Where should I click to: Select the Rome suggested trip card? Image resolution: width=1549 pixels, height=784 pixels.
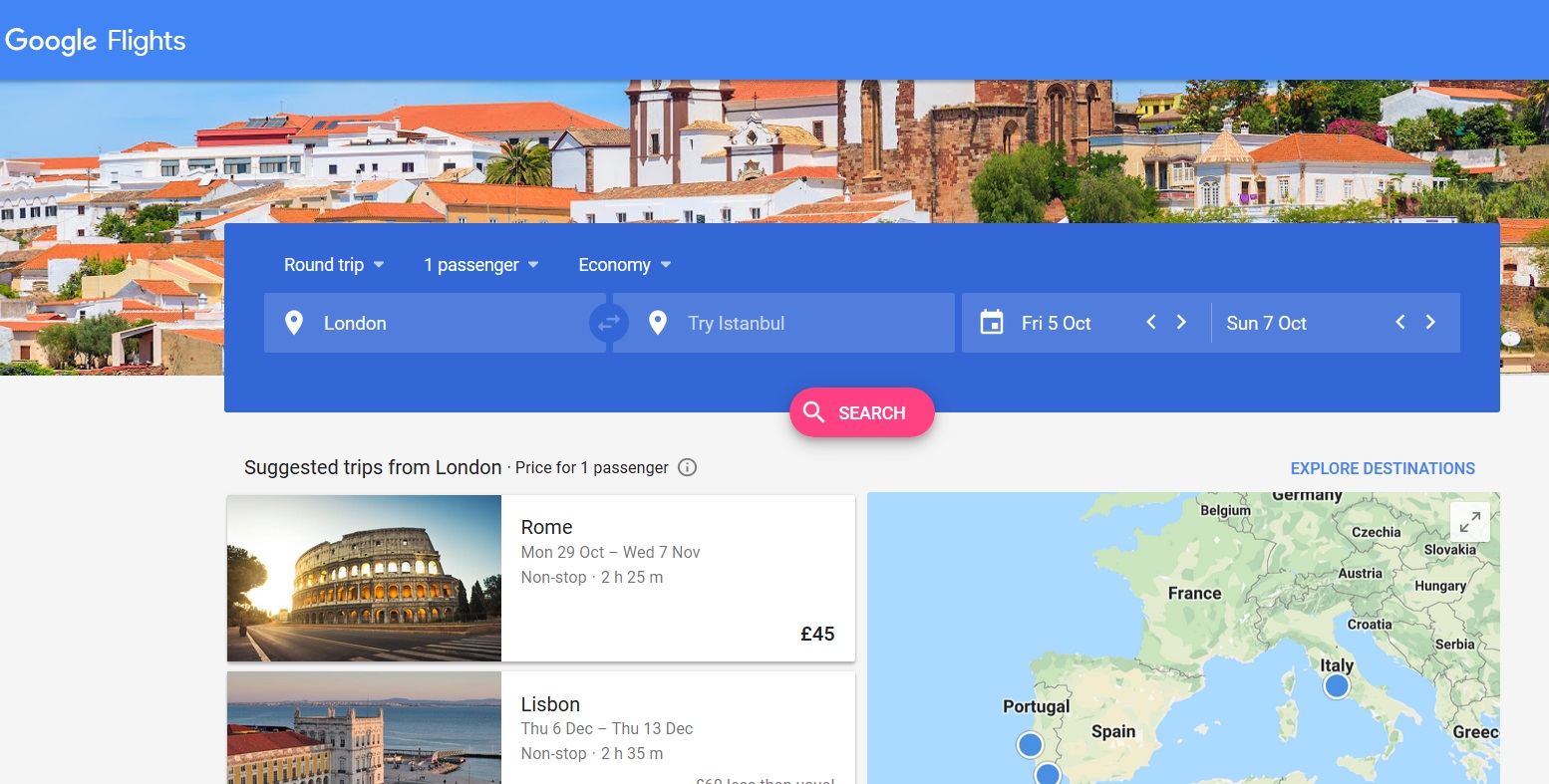540,578
